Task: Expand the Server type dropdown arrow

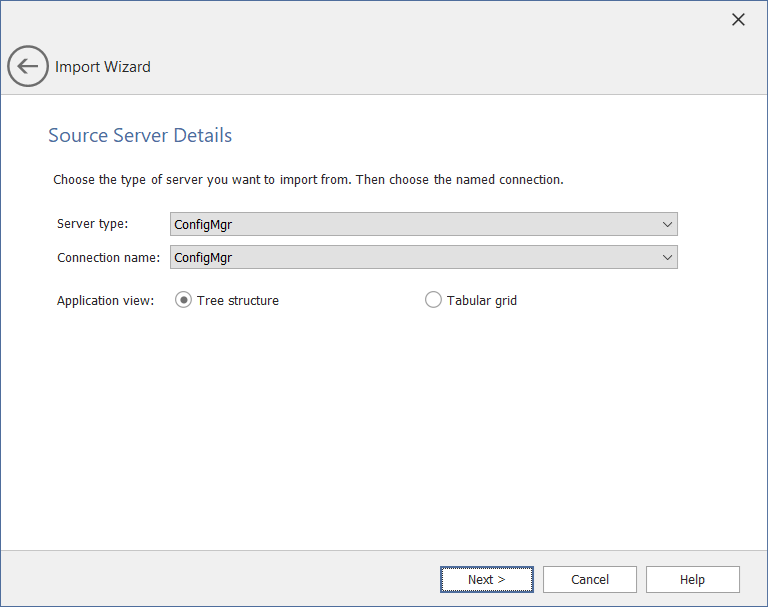Action: [667, 224]
